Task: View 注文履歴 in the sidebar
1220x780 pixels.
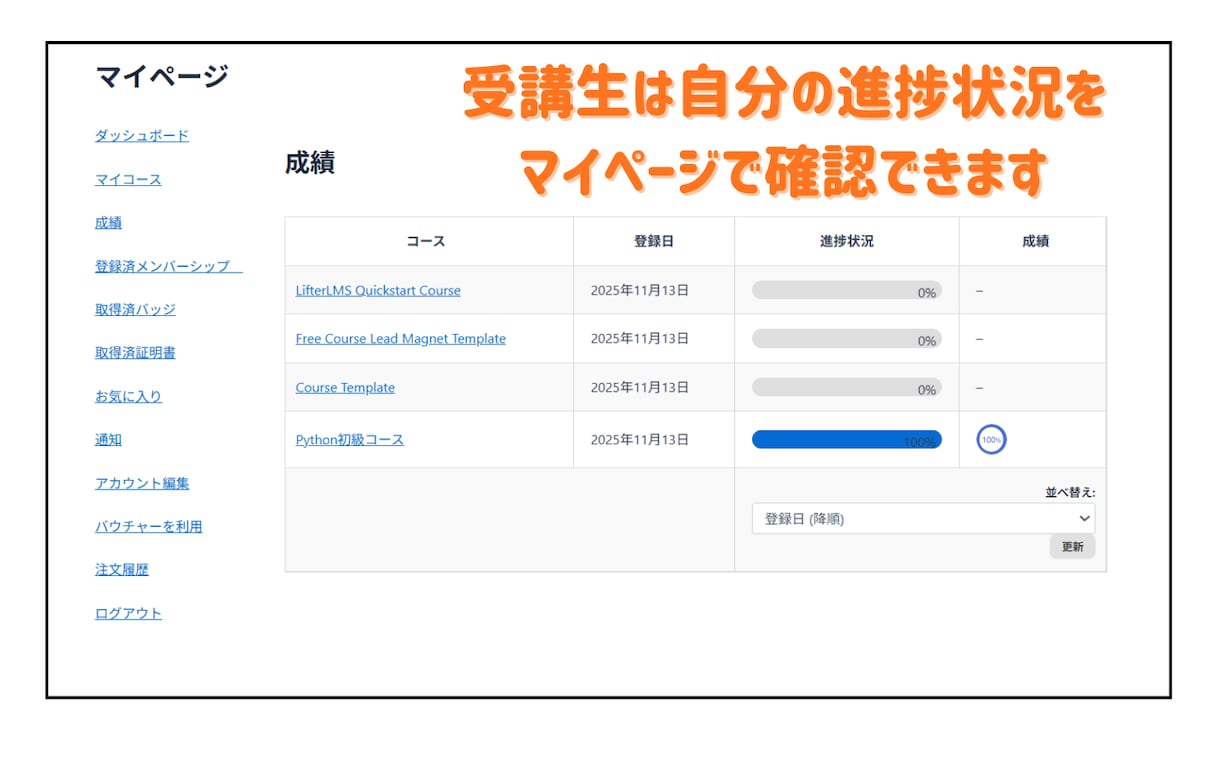Action: tap(122, 570)
